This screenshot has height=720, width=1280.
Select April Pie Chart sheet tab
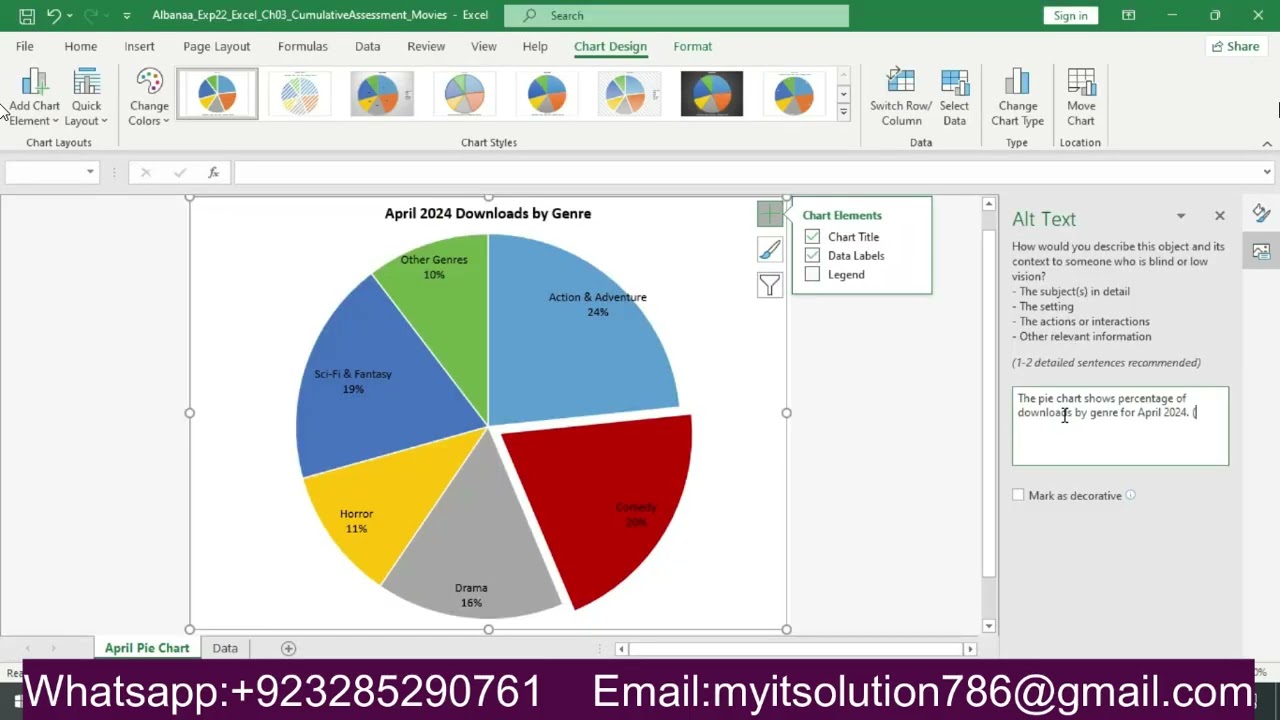coord(147,648)
